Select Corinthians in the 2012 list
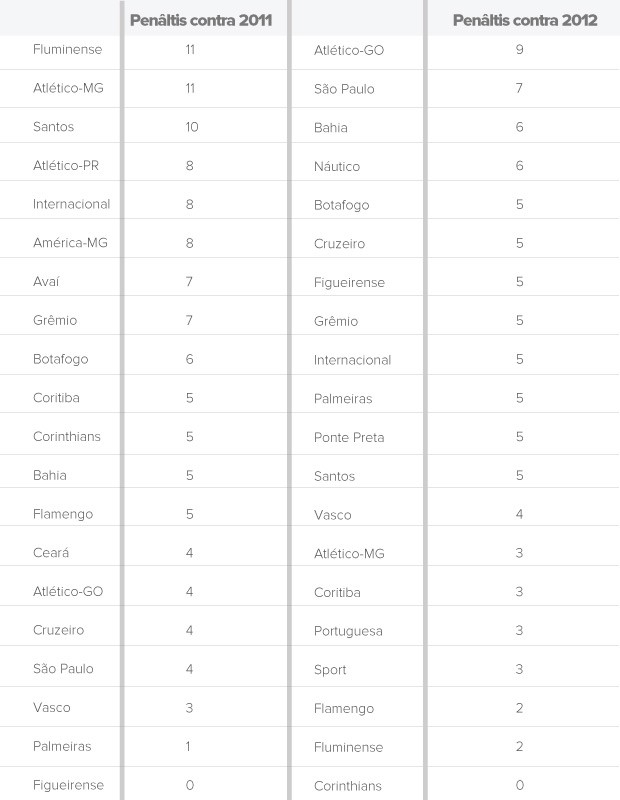This screenshot has height=800, width=620. [348, 786]
